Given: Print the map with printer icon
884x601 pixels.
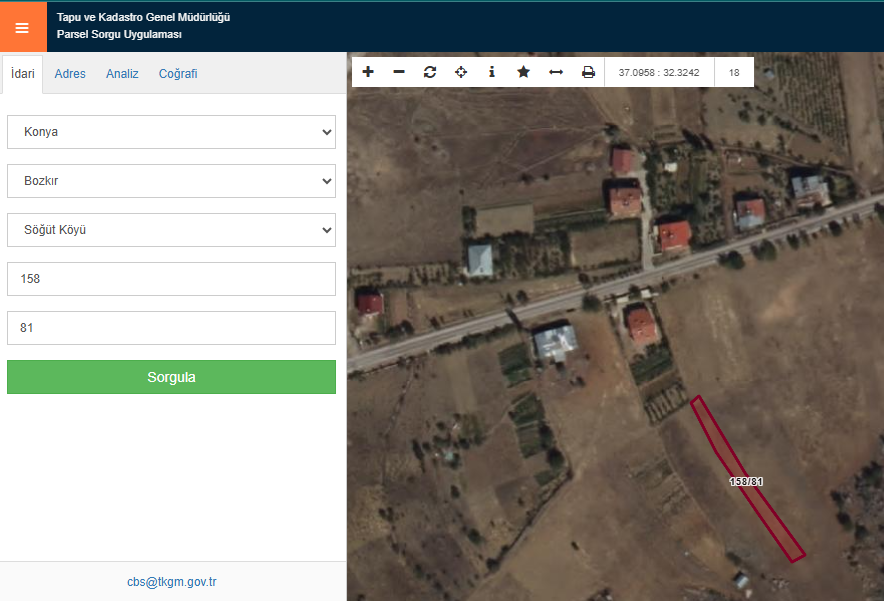Looking at the screenshot, I should pyautogui.click(x=588, y=72).
